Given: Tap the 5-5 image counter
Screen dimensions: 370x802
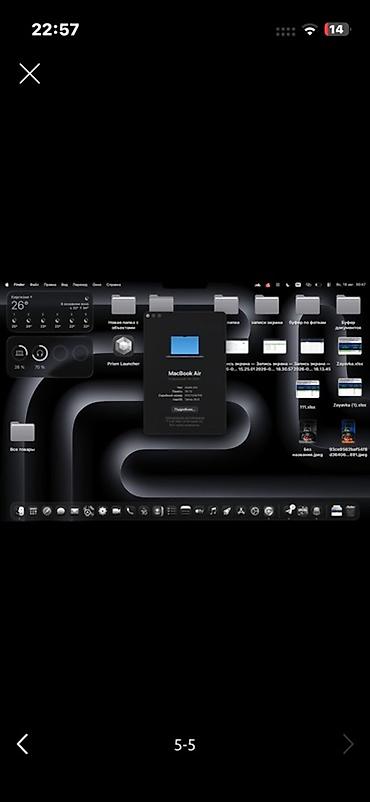Looking at the screenshot, I should (x=185, y=745).
